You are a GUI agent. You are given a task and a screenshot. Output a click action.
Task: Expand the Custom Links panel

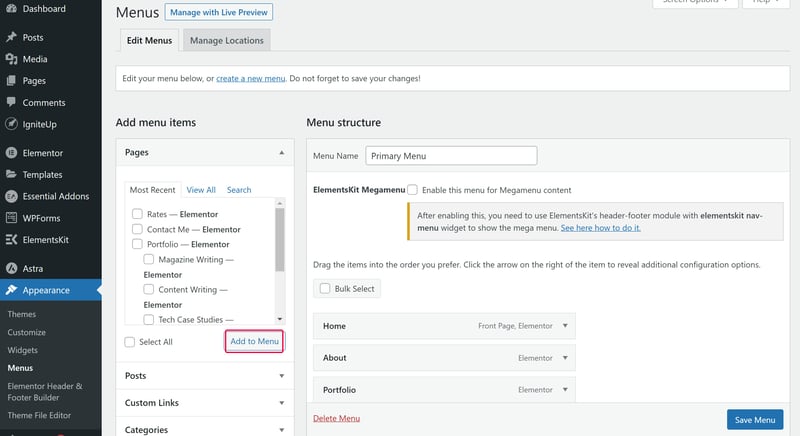pos(205,403)
